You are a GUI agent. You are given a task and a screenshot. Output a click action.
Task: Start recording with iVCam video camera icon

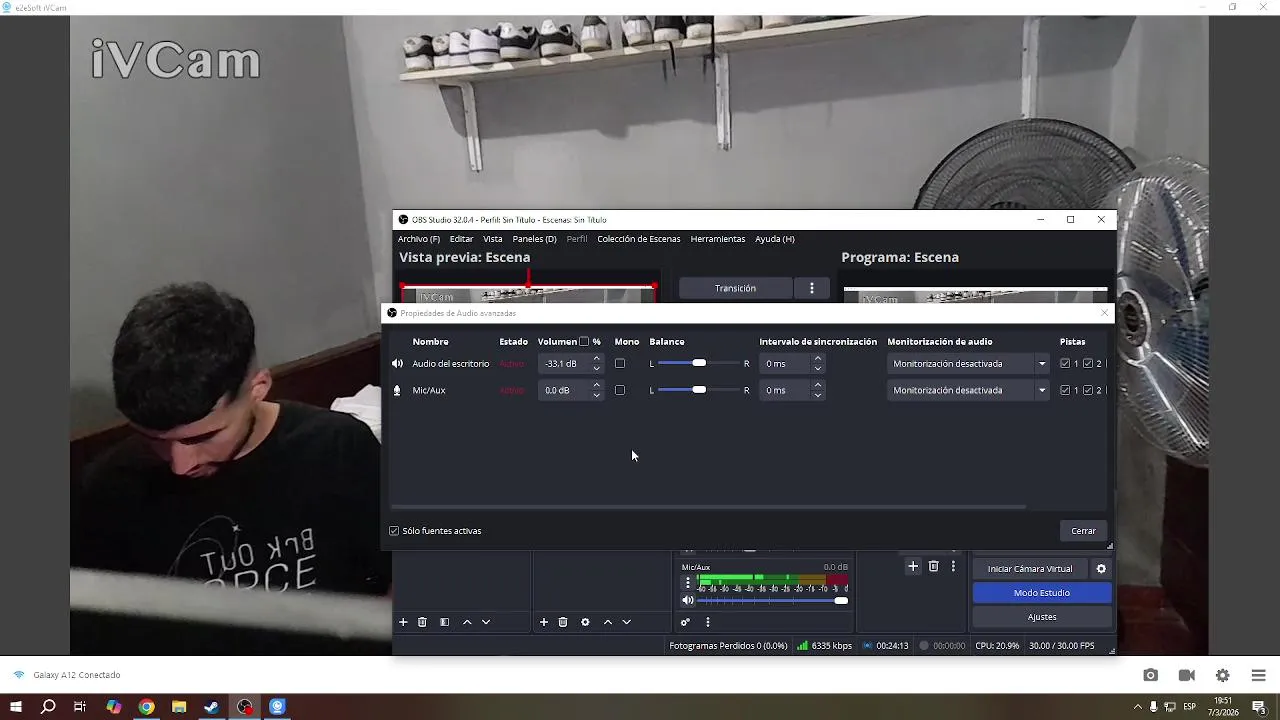coord(1187,675)
